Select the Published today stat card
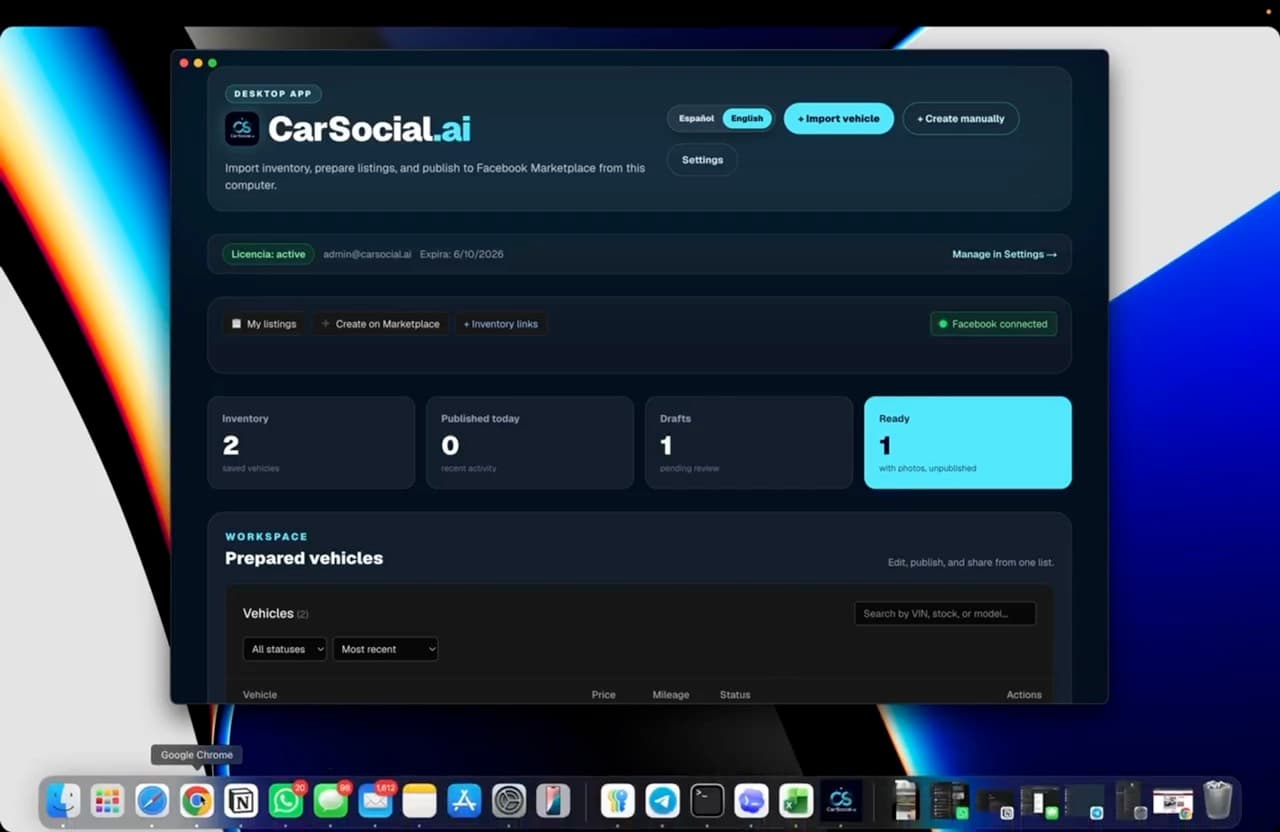The width and height of the screenshot is (1280, 832). (x=530, y=443)
